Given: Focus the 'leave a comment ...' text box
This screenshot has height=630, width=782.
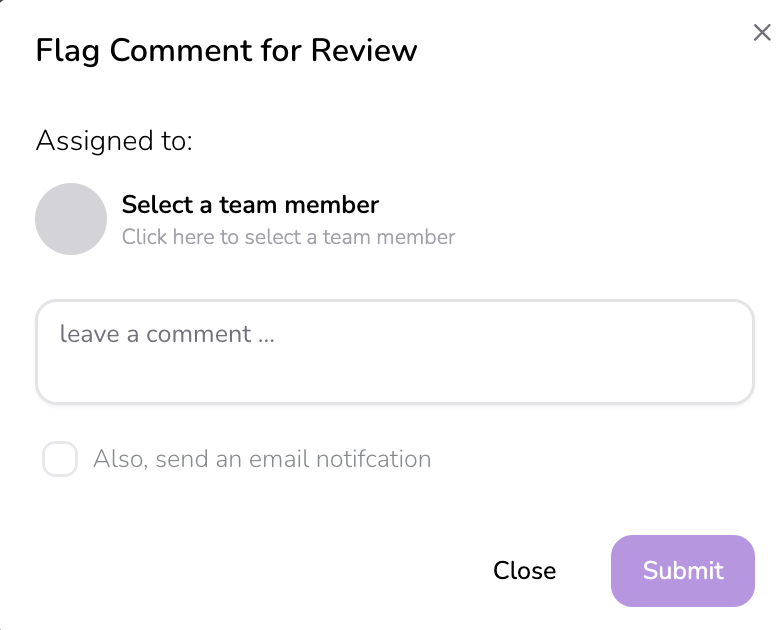Looking at the screenshot, I should click(x=394, y=352).
